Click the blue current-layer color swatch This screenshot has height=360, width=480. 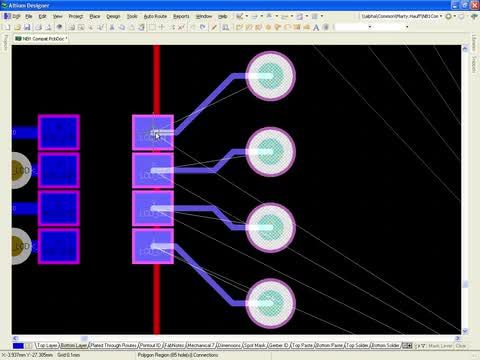click(18, 346)
